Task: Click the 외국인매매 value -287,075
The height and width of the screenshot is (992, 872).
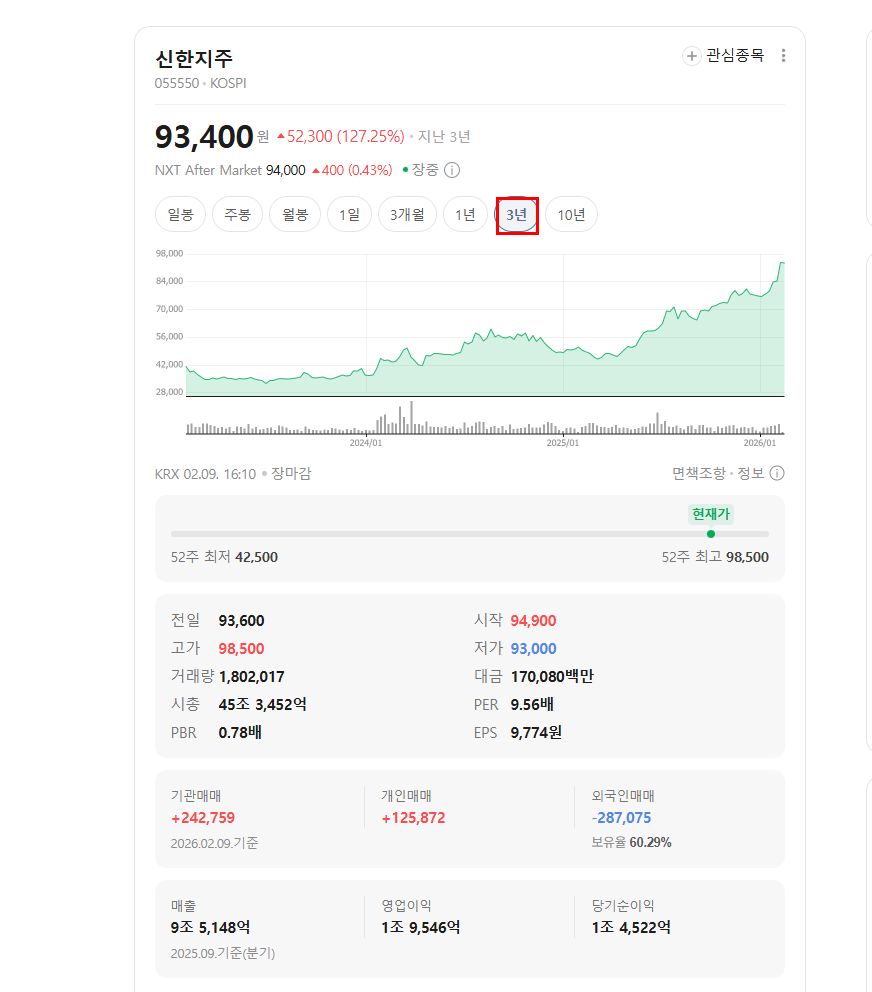Action: (621, 818)
